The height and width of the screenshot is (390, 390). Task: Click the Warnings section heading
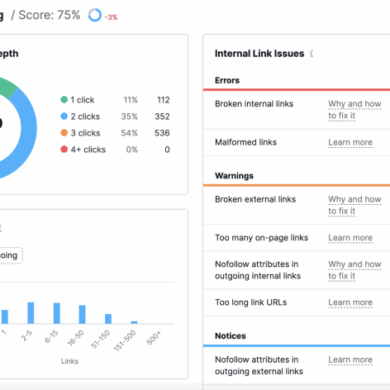[234, 176]
